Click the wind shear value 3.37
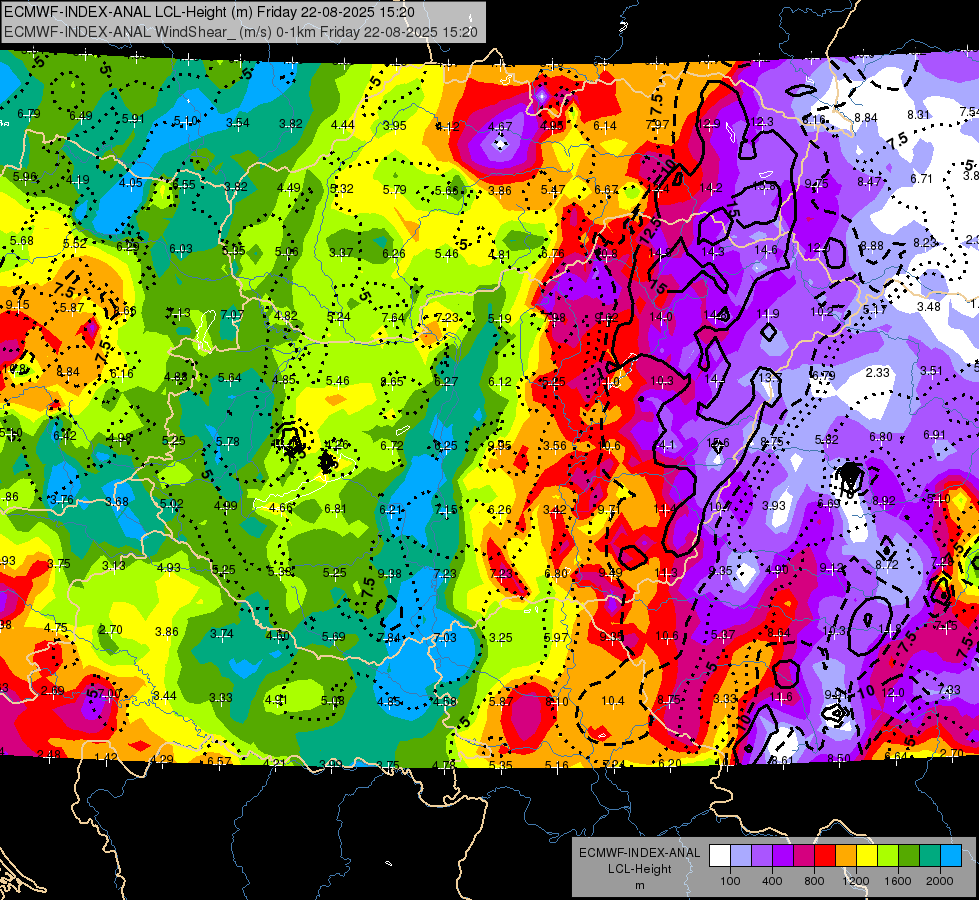Viewport: 979px width, 900px height. 341,252
